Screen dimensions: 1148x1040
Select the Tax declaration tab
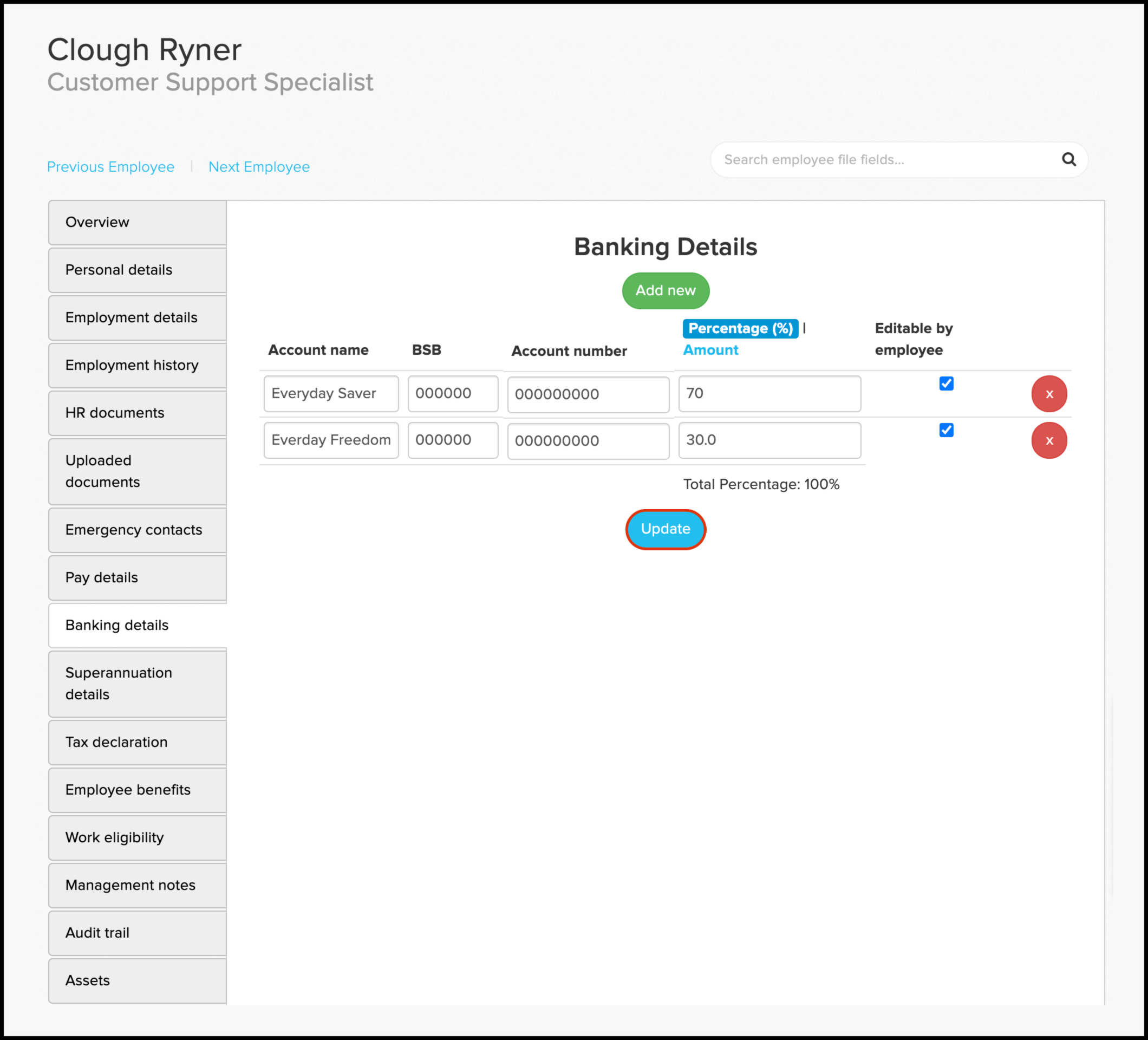[x=137, y=742]
